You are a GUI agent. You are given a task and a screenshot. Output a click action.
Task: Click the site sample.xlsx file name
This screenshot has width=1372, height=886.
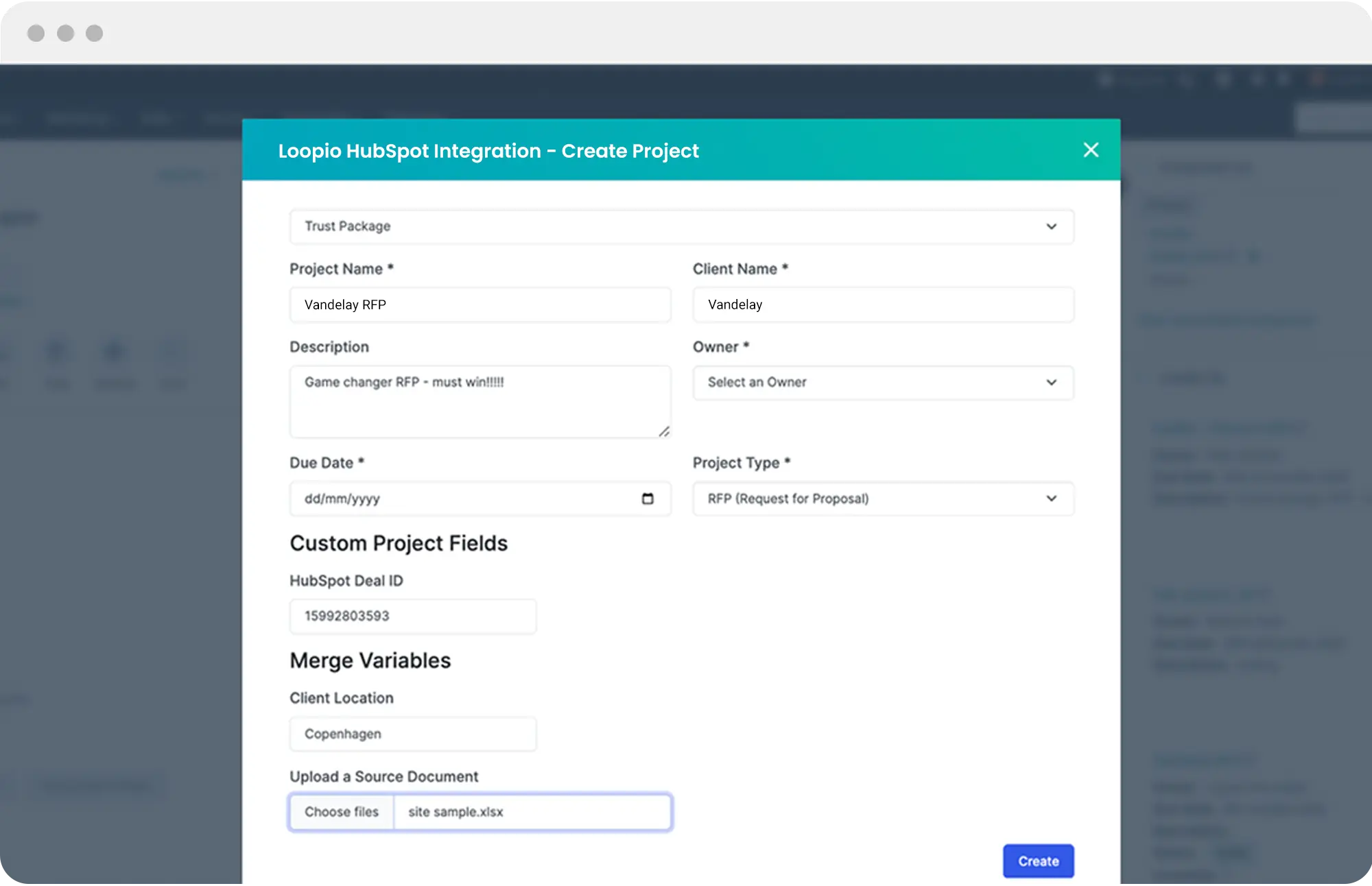tap(456, 812)
